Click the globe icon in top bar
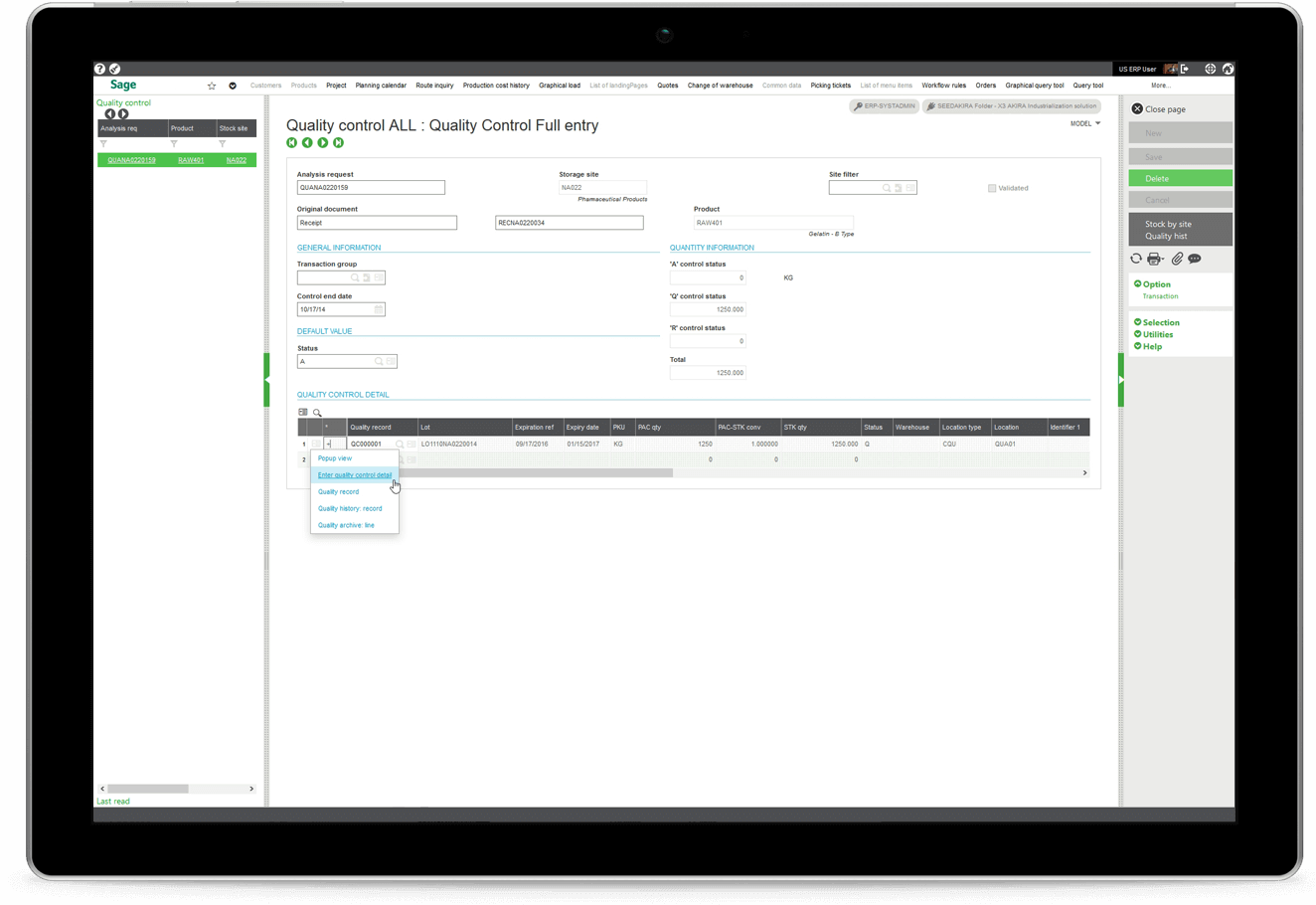The height and width of the screenshot is (905, 1316). pyautogui.click(x=1210, y=69)
